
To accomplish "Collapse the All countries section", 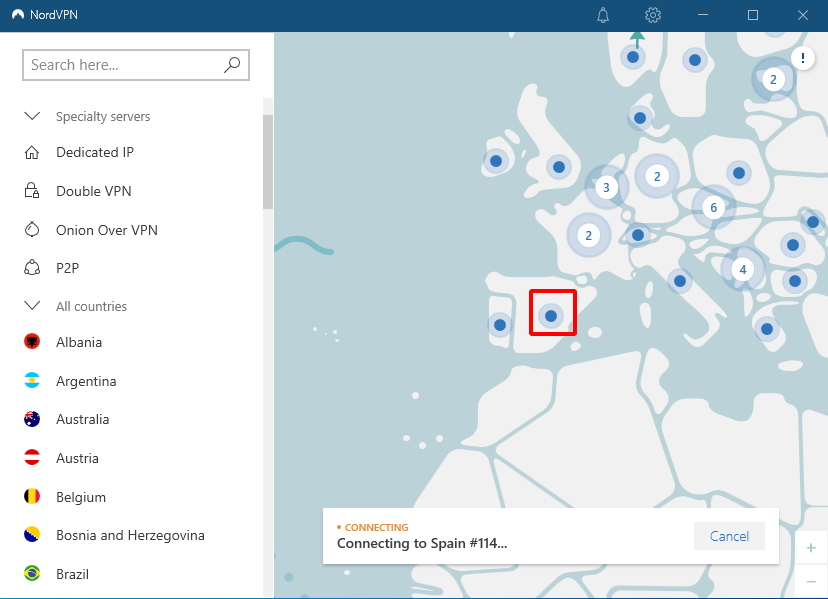I will (32, 305).
